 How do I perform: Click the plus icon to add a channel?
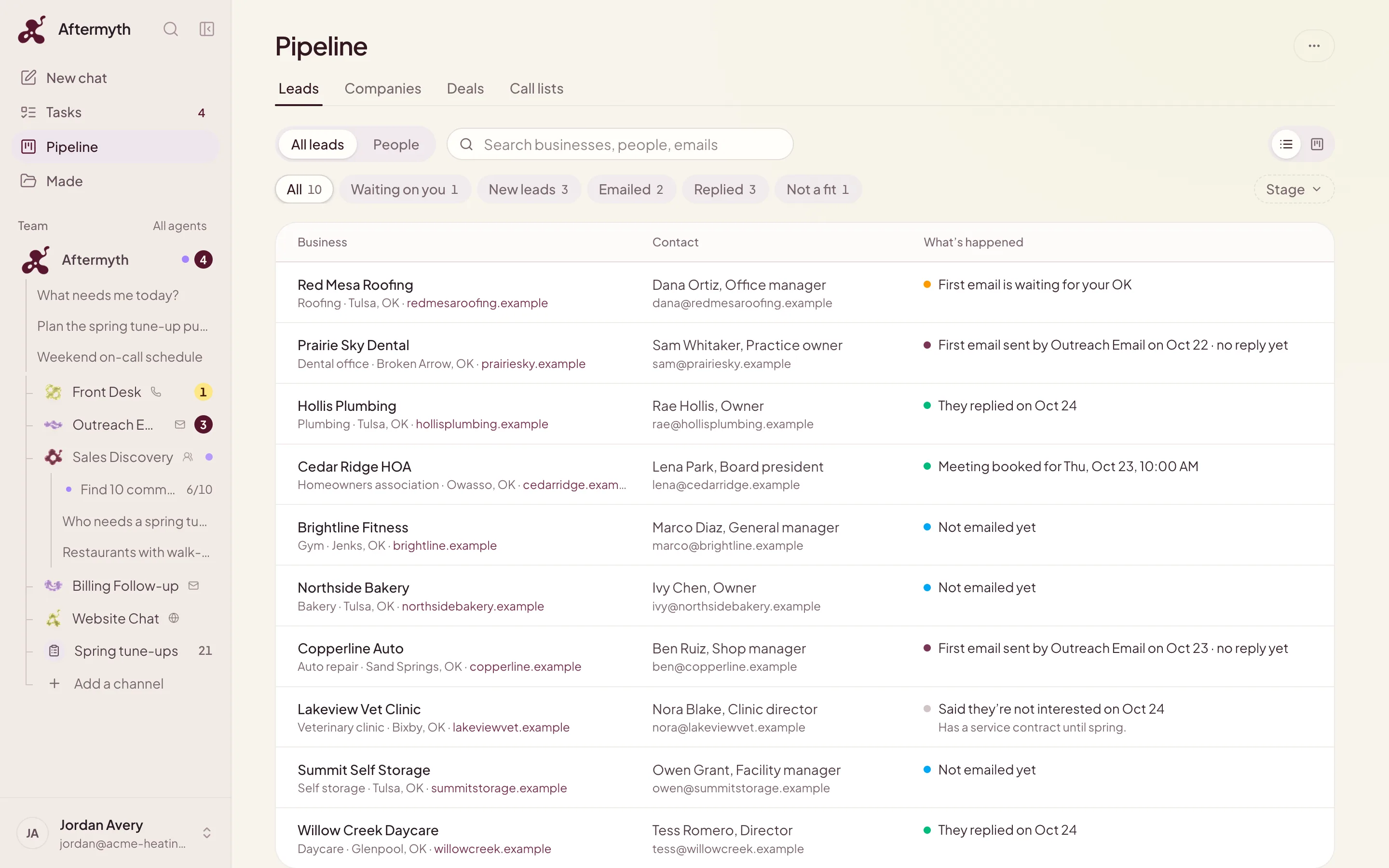click(54, 684)
